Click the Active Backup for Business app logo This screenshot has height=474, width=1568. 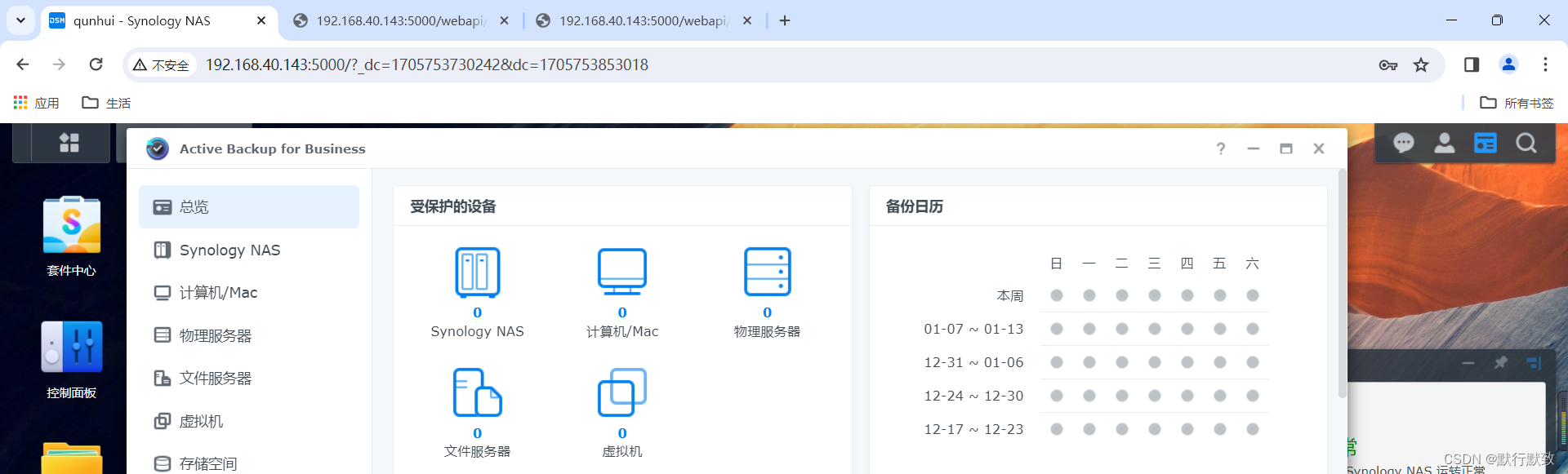(x=158, y=148)
